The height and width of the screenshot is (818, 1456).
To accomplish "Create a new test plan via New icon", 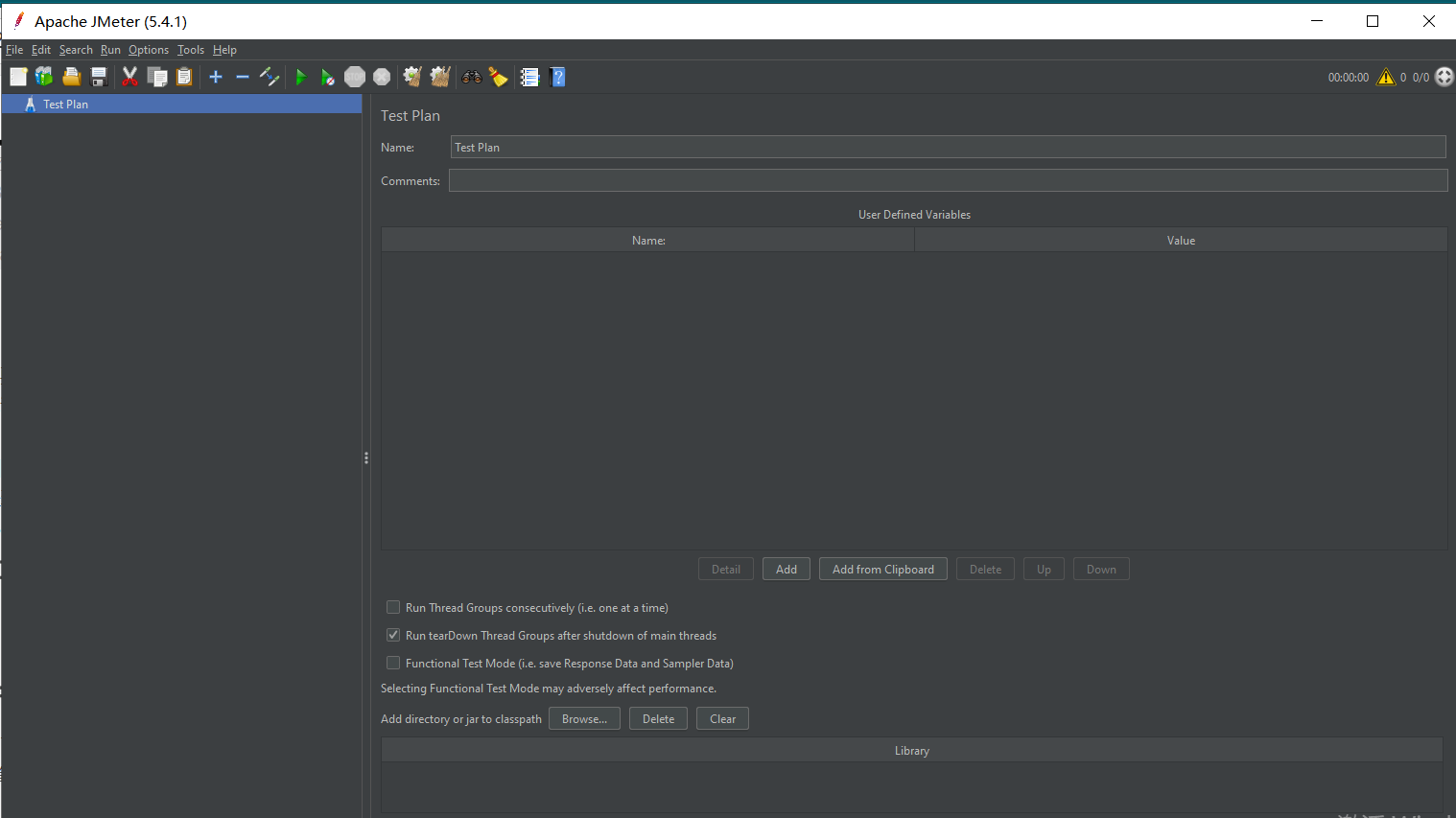I will [18, 77].
